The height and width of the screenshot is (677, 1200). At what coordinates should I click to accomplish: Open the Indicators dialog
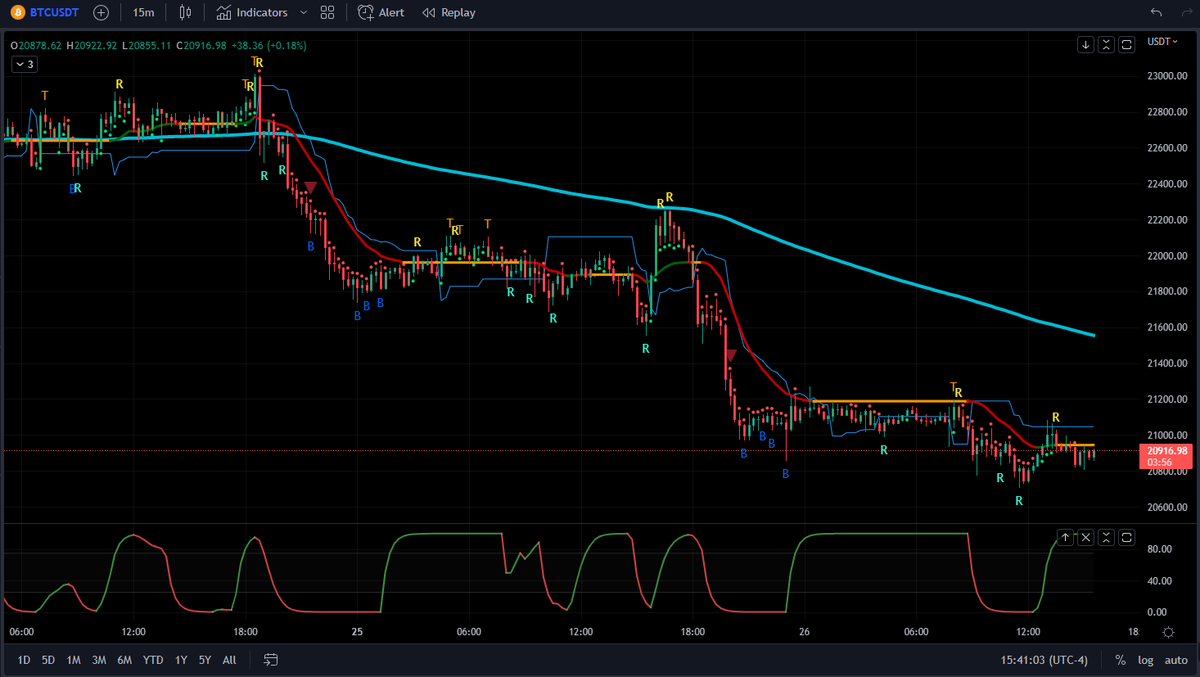(x=251, y=13)
